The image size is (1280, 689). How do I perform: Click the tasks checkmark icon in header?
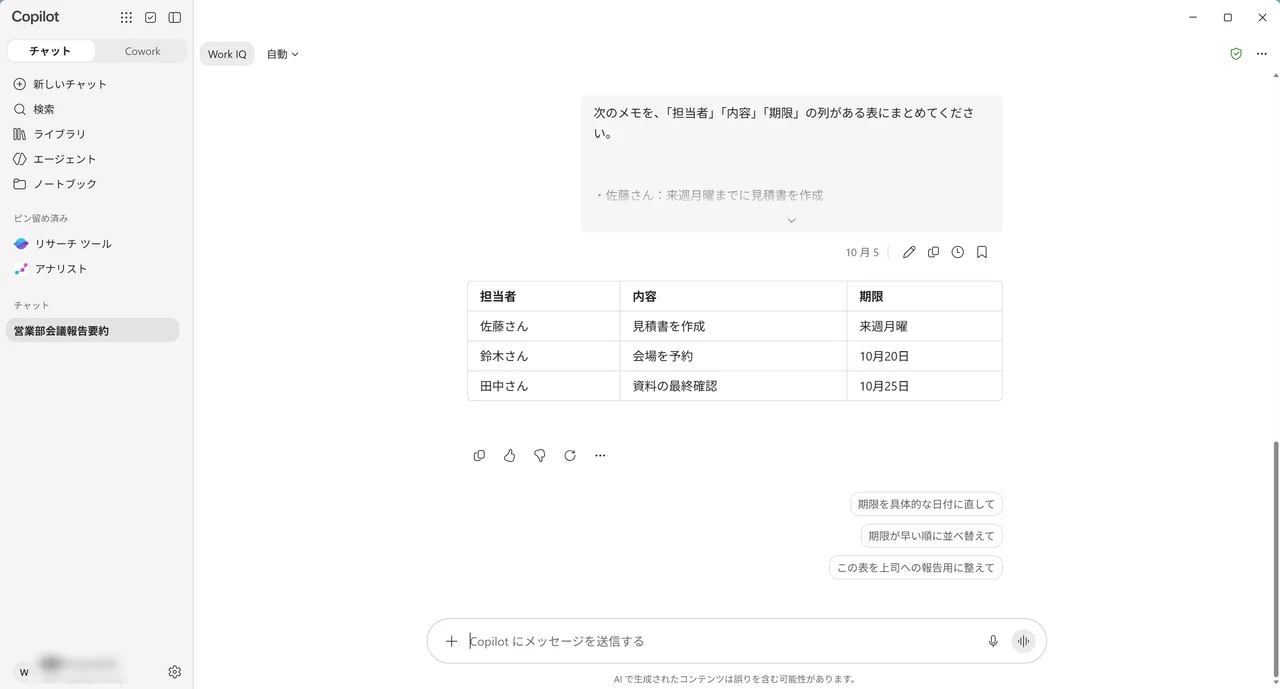[150, 17]
